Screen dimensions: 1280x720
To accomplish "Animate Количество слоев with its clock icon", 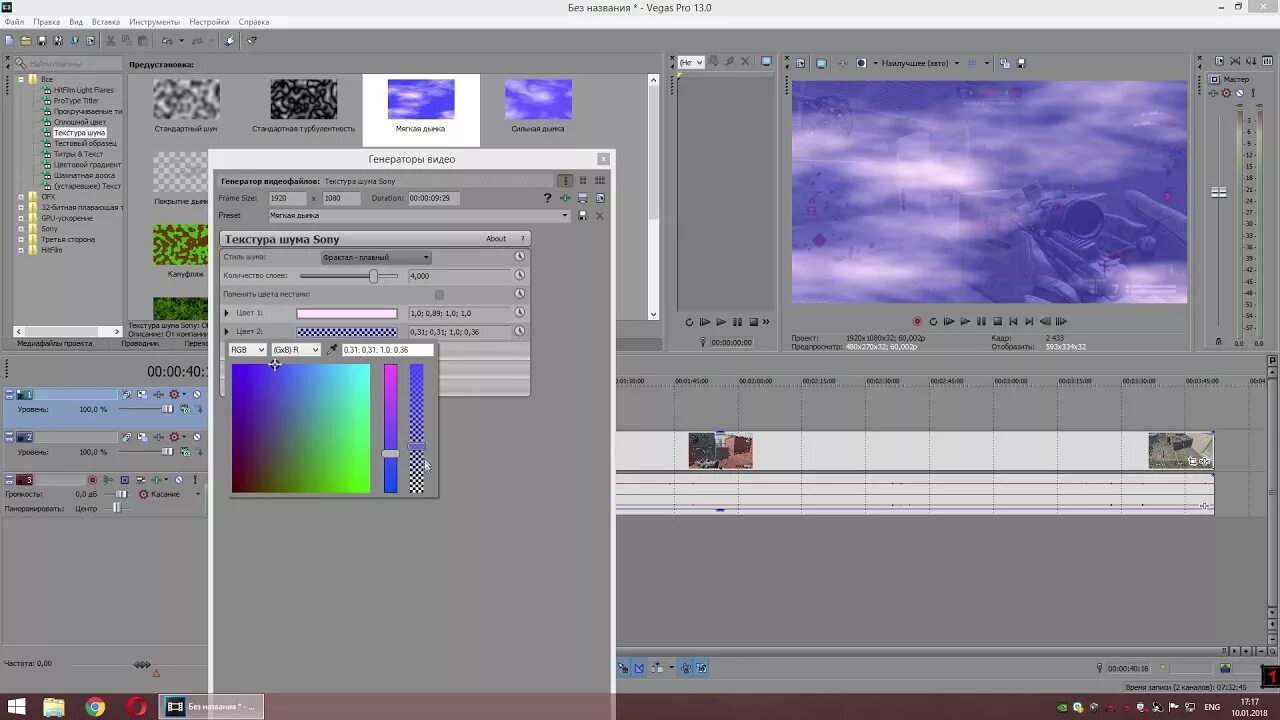I will pyautogui.click(x=520, y=275).
